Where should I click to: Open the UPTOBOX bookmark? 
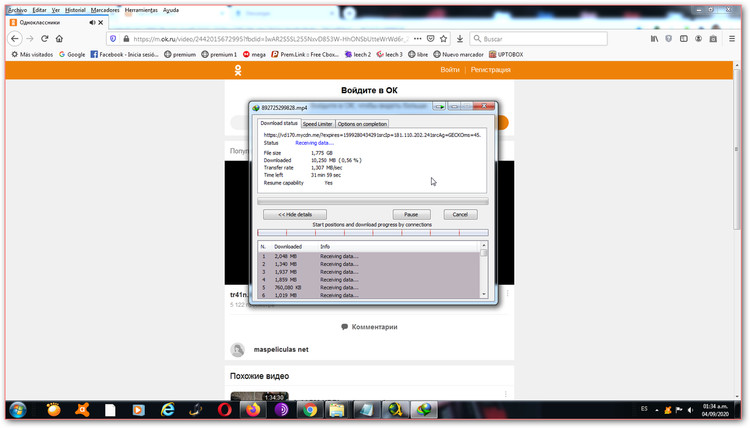[x=506, y=55]
